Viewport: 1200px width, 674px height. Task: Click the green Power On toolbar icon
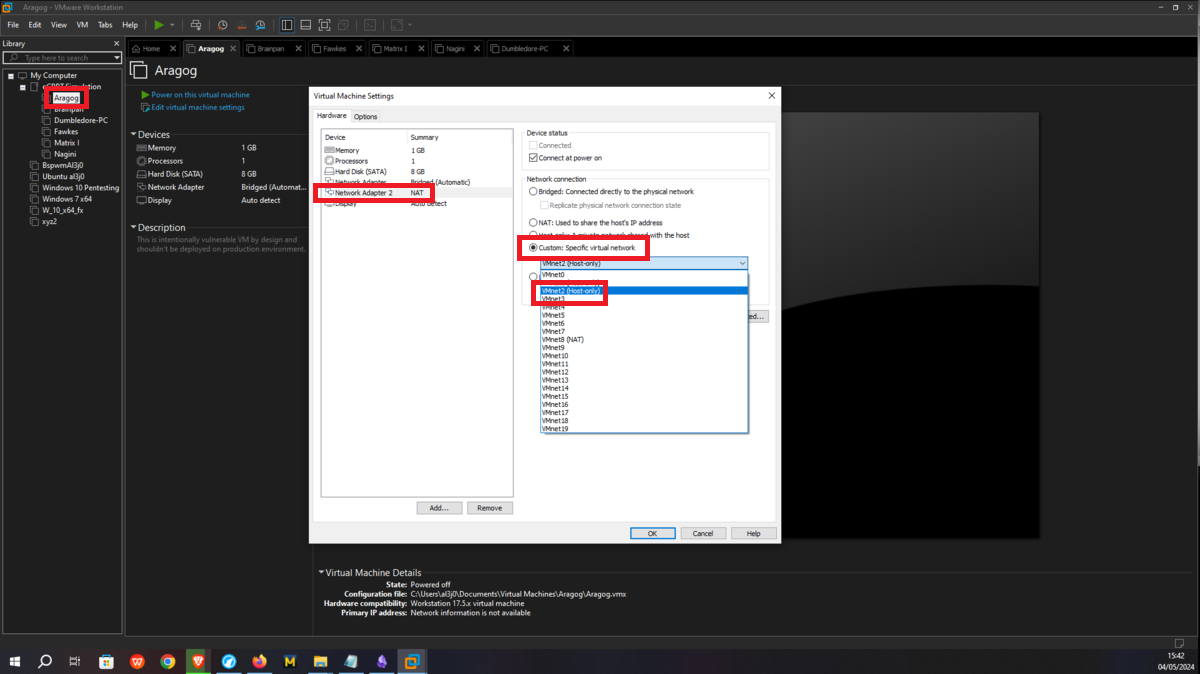click(x=159, y=24)
